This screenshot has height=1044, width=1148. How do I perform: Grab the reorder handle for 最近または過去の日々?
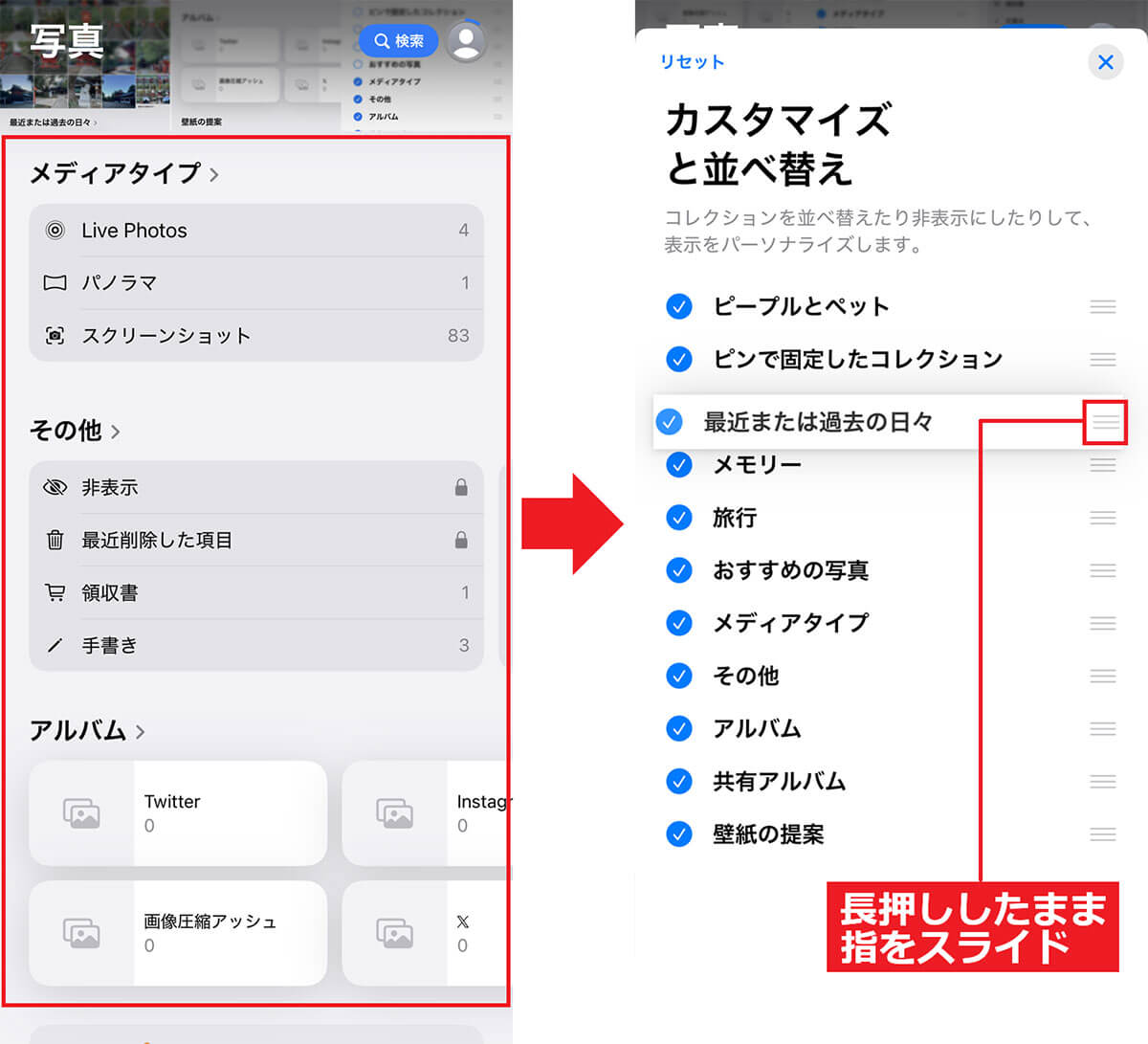click(x=1106, y=422)
